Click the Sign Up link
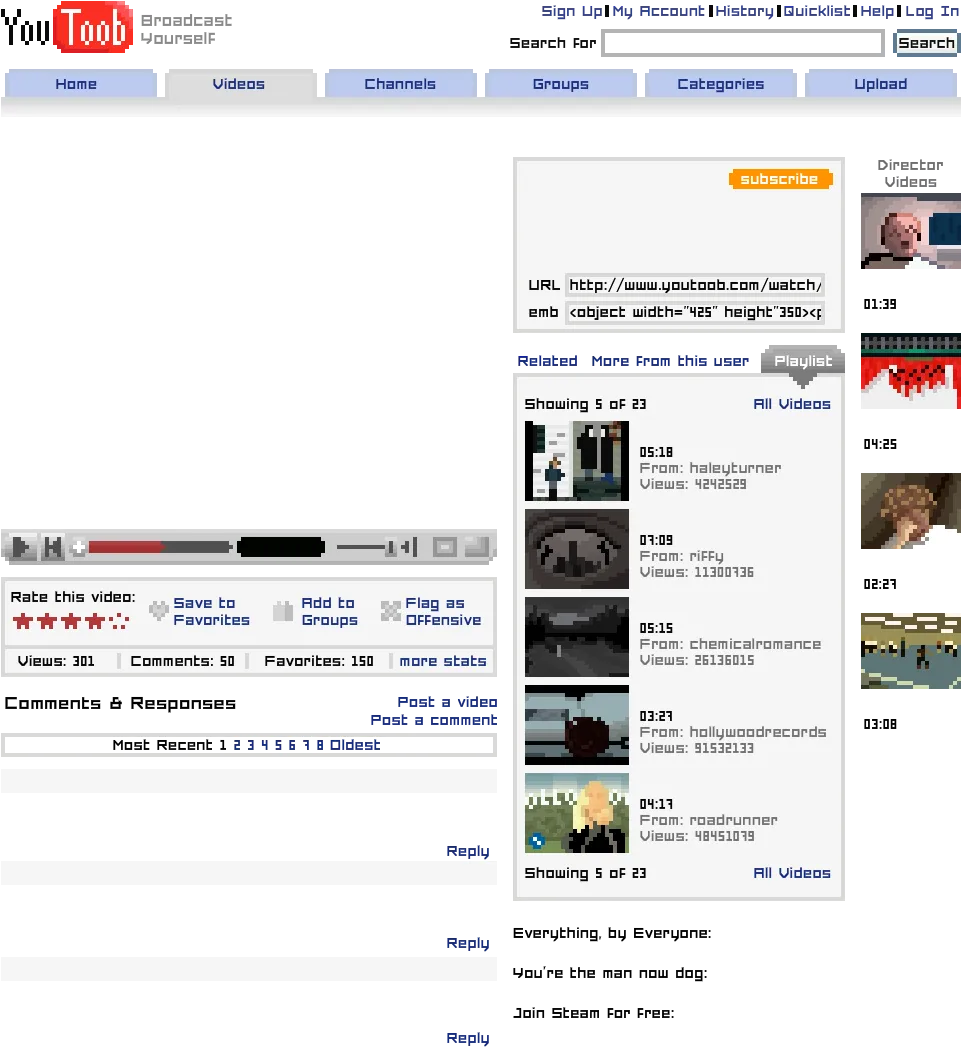This screenshot has height=1047, width=961. coord(572,11)
